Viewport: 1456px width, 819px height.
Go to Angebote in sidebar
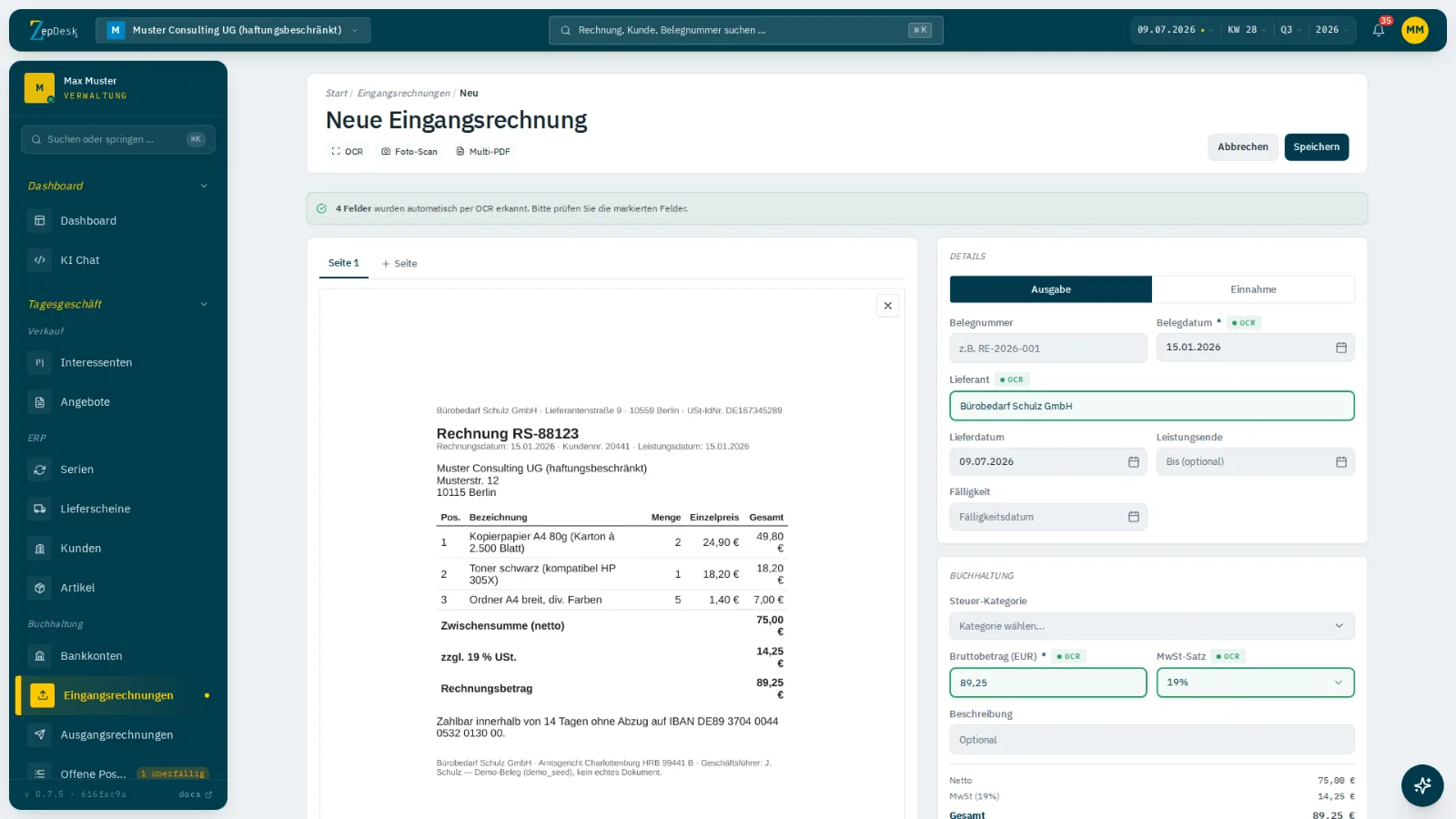pyautogui.click(x=118, y=402)
